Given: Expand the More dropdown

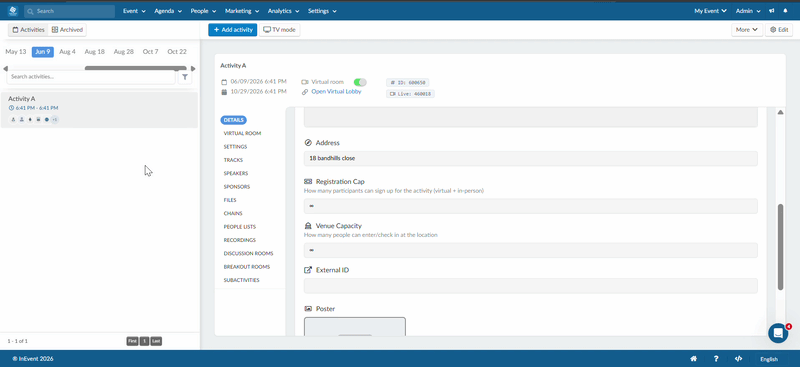Looking at the screenshot, I should point(747,30).
